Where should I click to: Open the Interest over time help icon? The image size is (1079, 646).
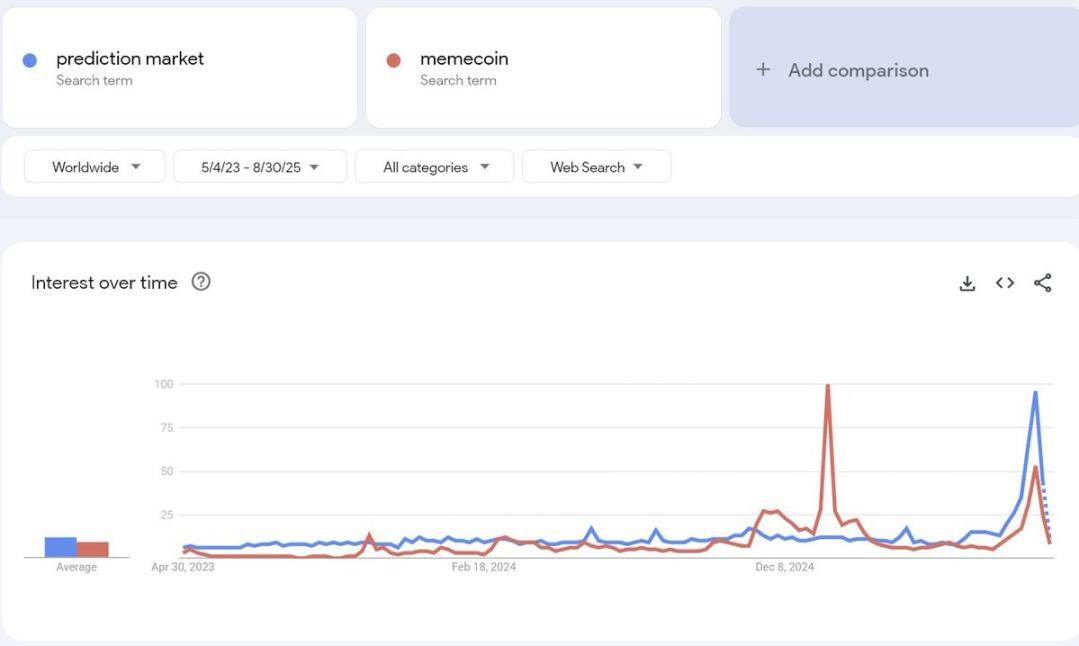point(201,282)
